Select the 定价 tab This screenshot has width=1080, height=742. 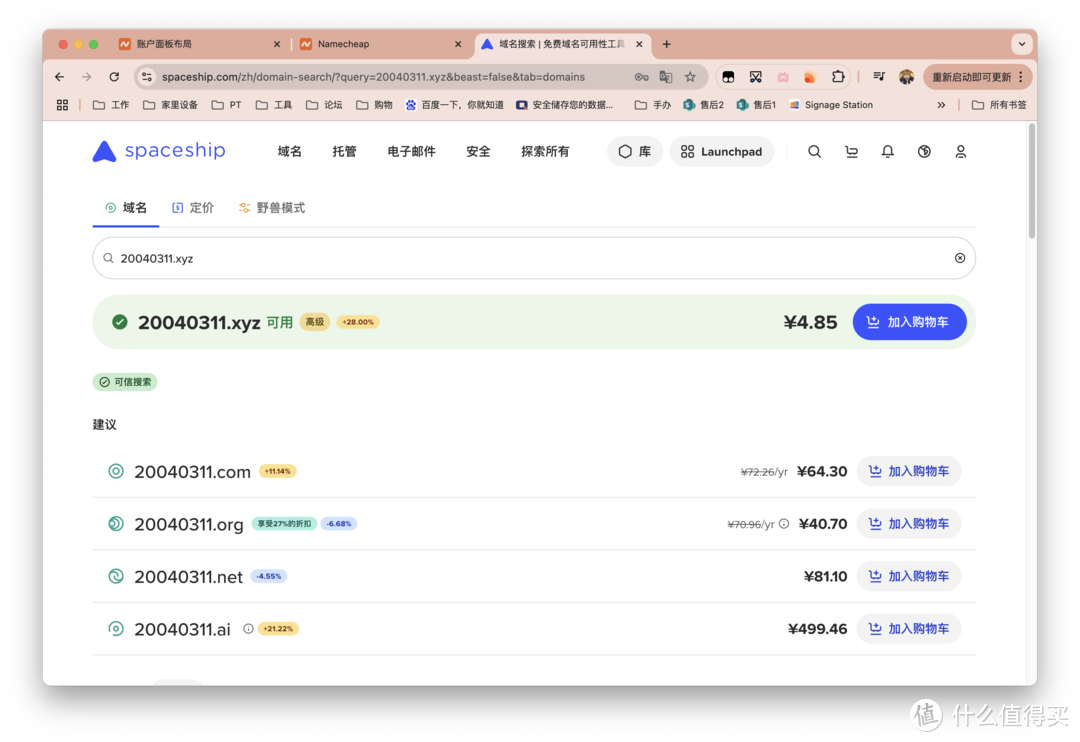[x=192, y=208]
